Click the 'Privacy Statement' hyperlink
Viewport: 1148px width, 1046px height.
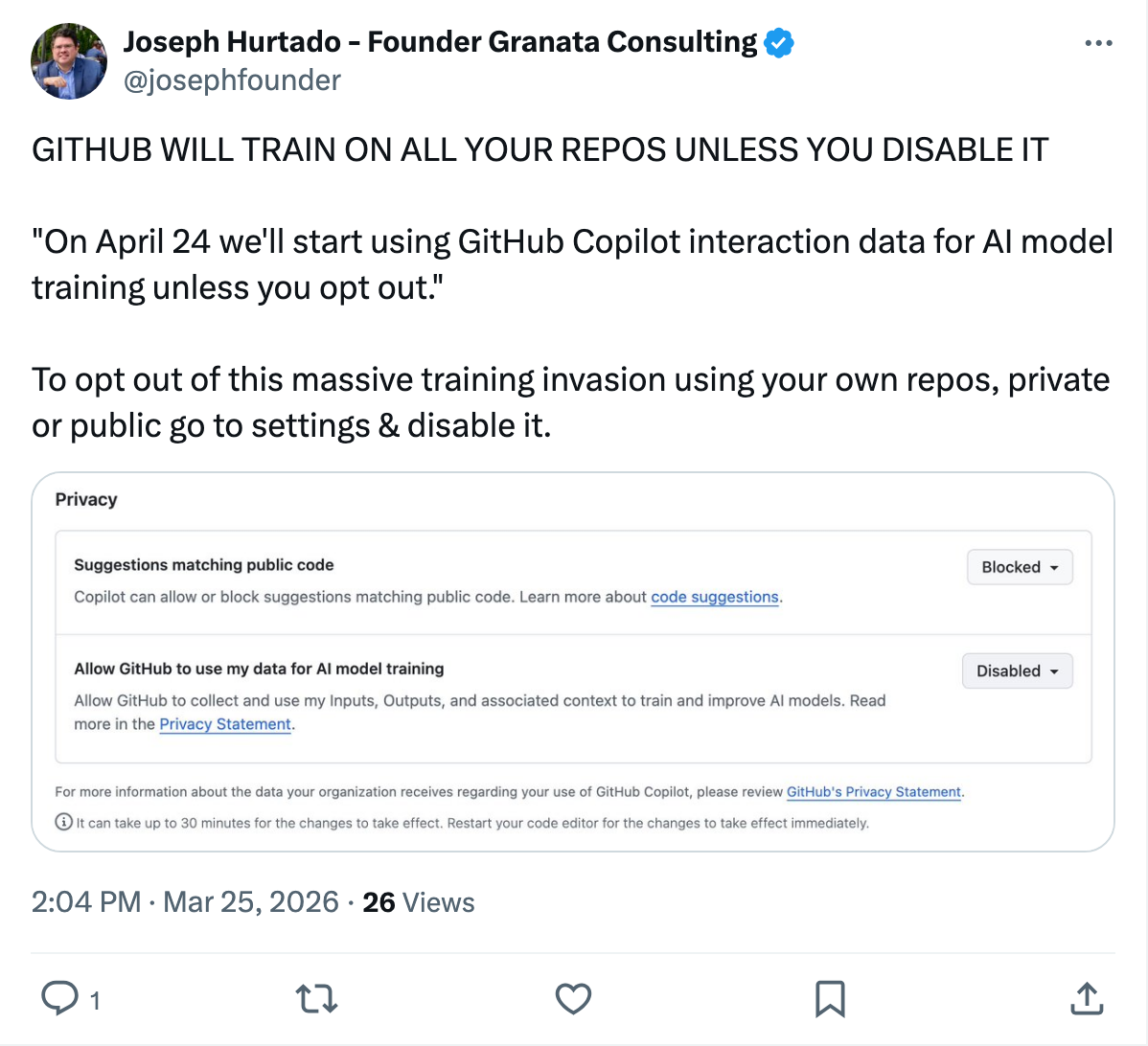pos(225,724)
